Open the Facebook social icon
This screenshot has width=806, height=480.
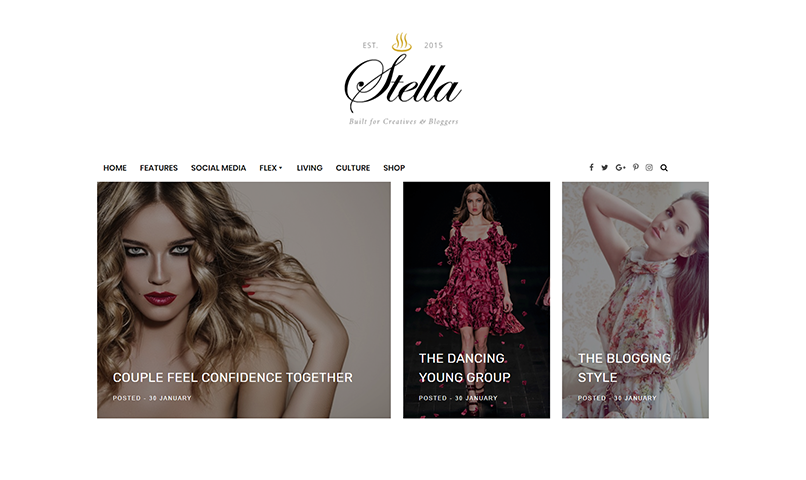point(591,168)
